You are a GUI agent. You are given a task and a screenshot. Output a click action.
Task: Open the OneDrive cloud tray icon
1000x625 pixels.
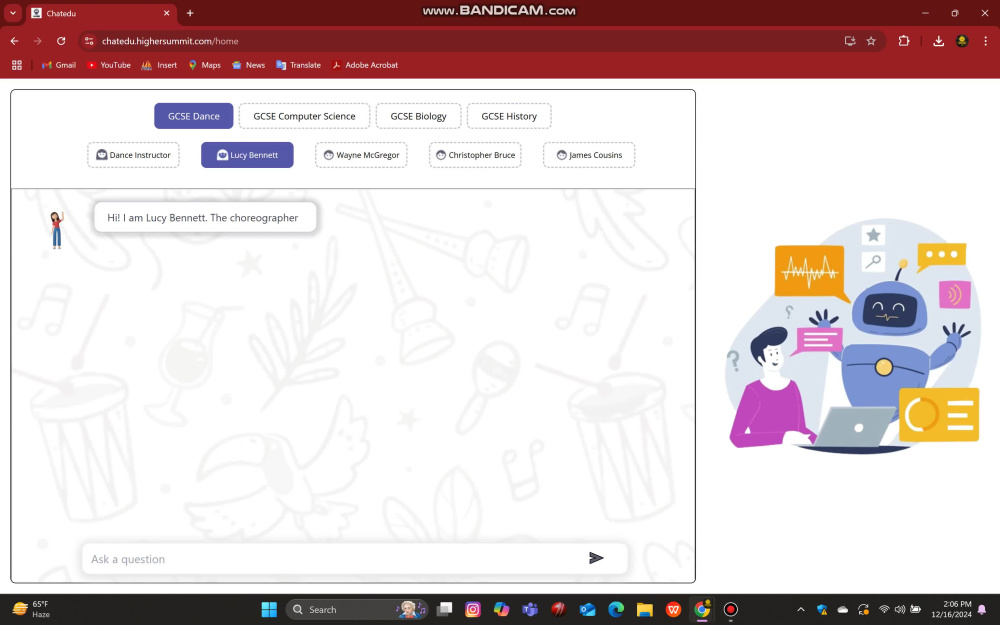[842, 610]
